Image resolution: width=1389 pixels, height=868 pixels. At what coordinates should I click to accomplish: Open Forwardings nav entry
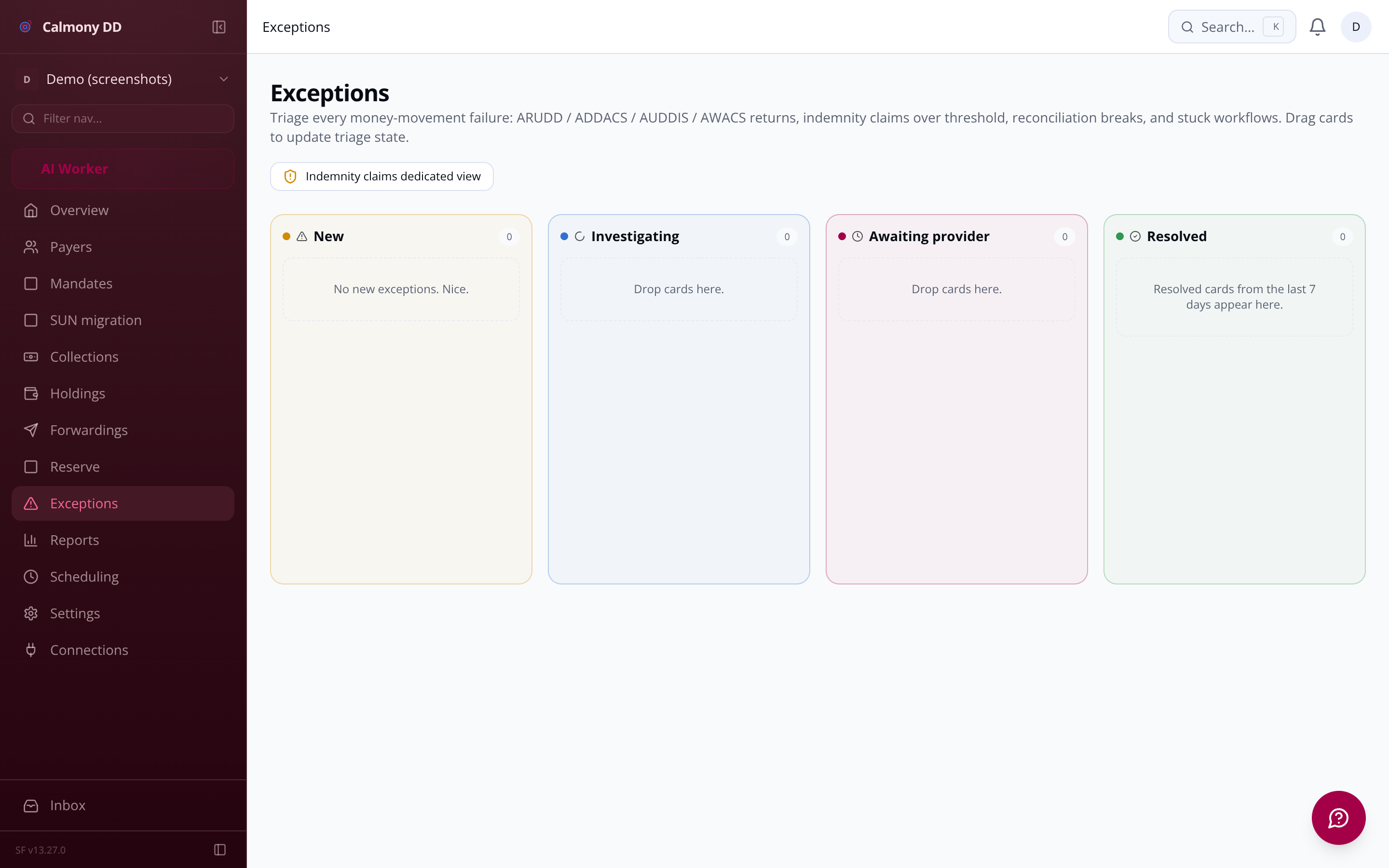click(x=123, y=431)
